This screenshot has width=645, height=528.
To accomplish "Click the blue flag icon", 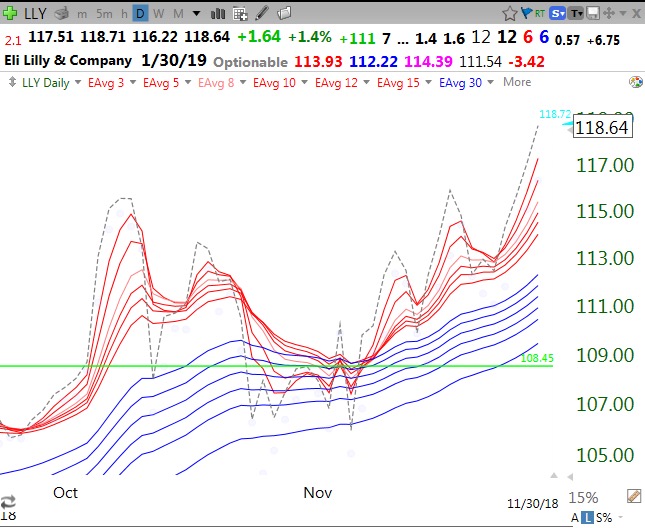I will (526, 13).
